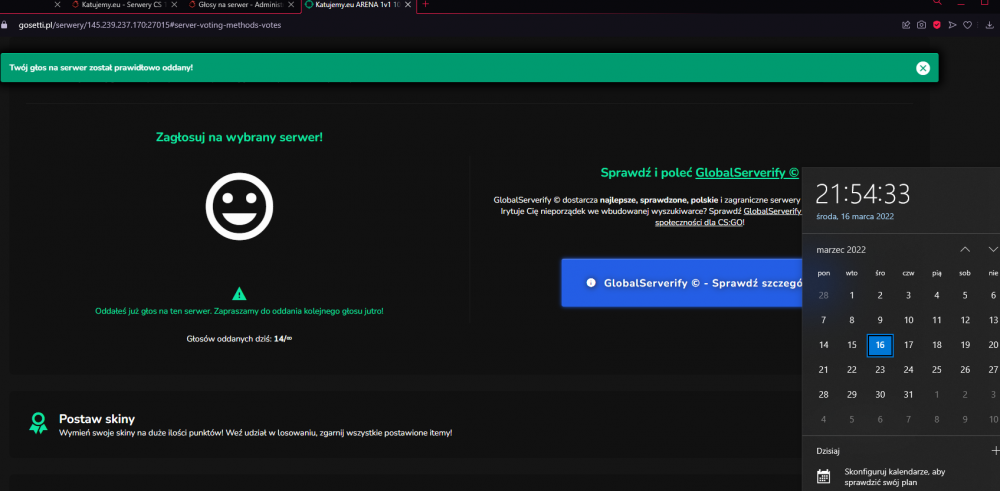The height and width of the screenshot is (491, 1000).
Task: Click Zagłosuj na wybrany serwer! heading
Action: point(239,137)
